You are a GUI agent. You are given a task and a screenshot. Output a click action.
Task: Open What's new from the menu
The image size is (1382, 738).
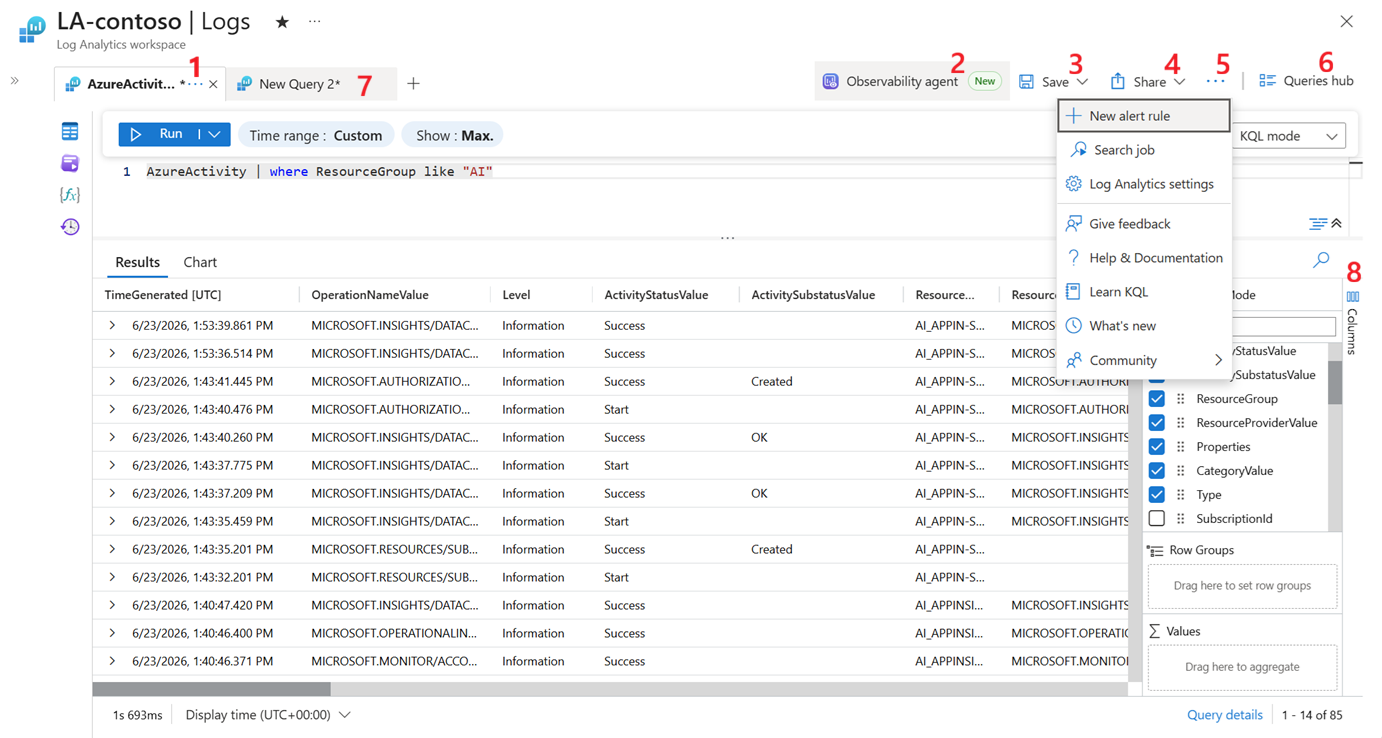[1144, 326]
